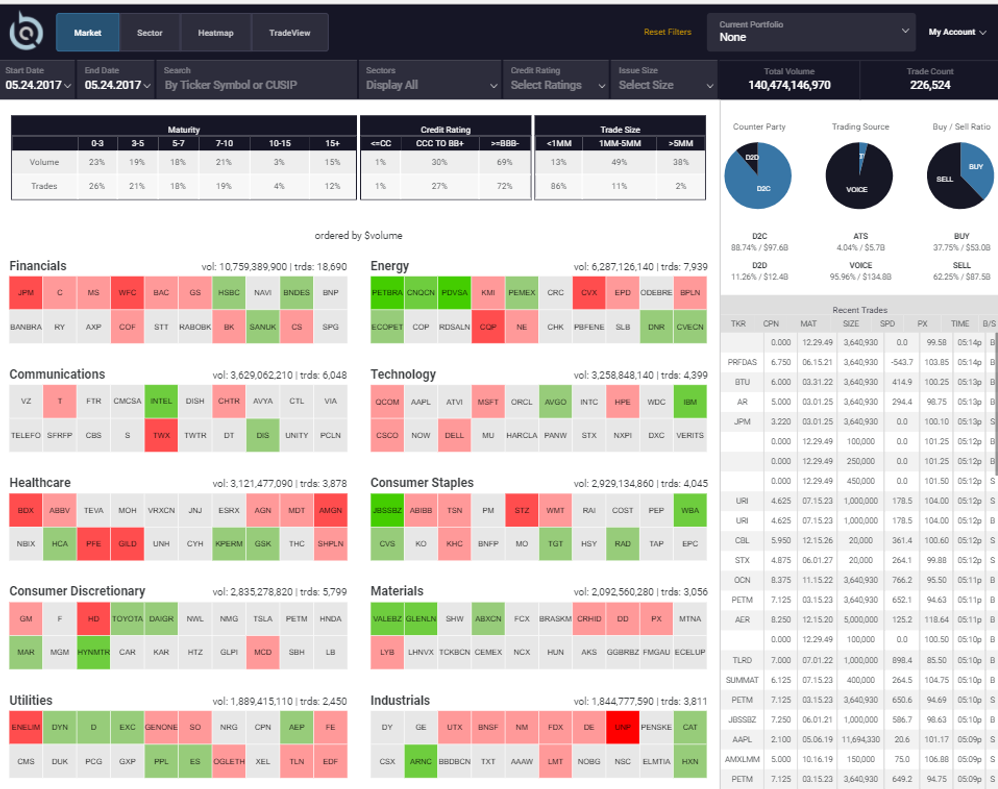Open the My Account menu
This screenshot has height=789, width=998.
(957, 32)
